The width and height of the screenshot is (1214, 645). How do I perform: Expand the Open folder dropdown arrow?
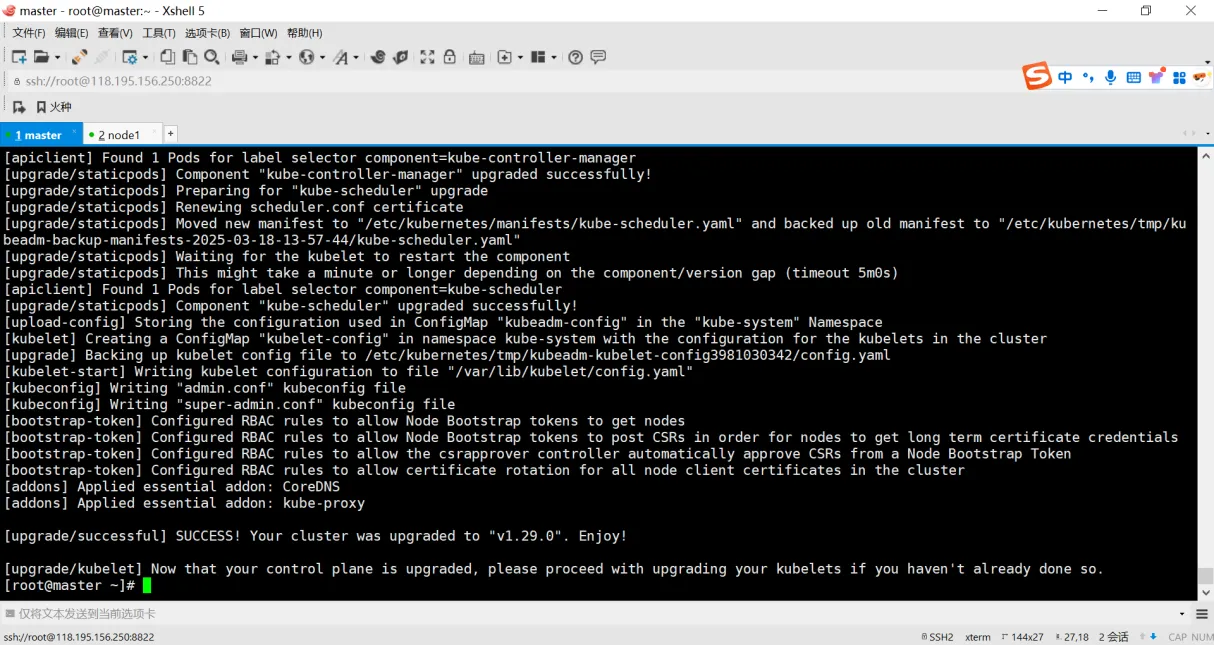57,57
